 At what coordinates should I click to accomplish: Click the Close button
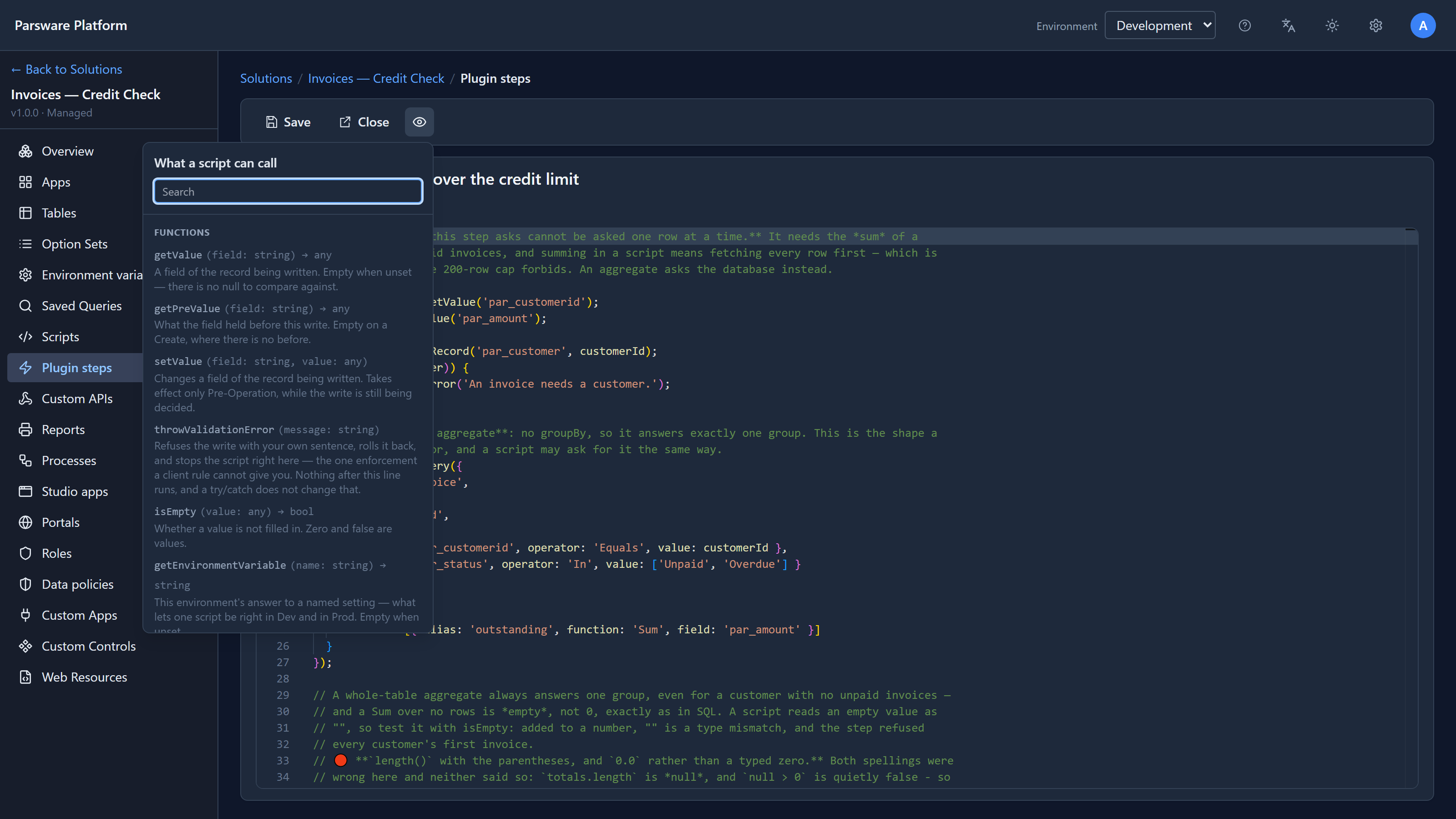click(x=364, y=122)
